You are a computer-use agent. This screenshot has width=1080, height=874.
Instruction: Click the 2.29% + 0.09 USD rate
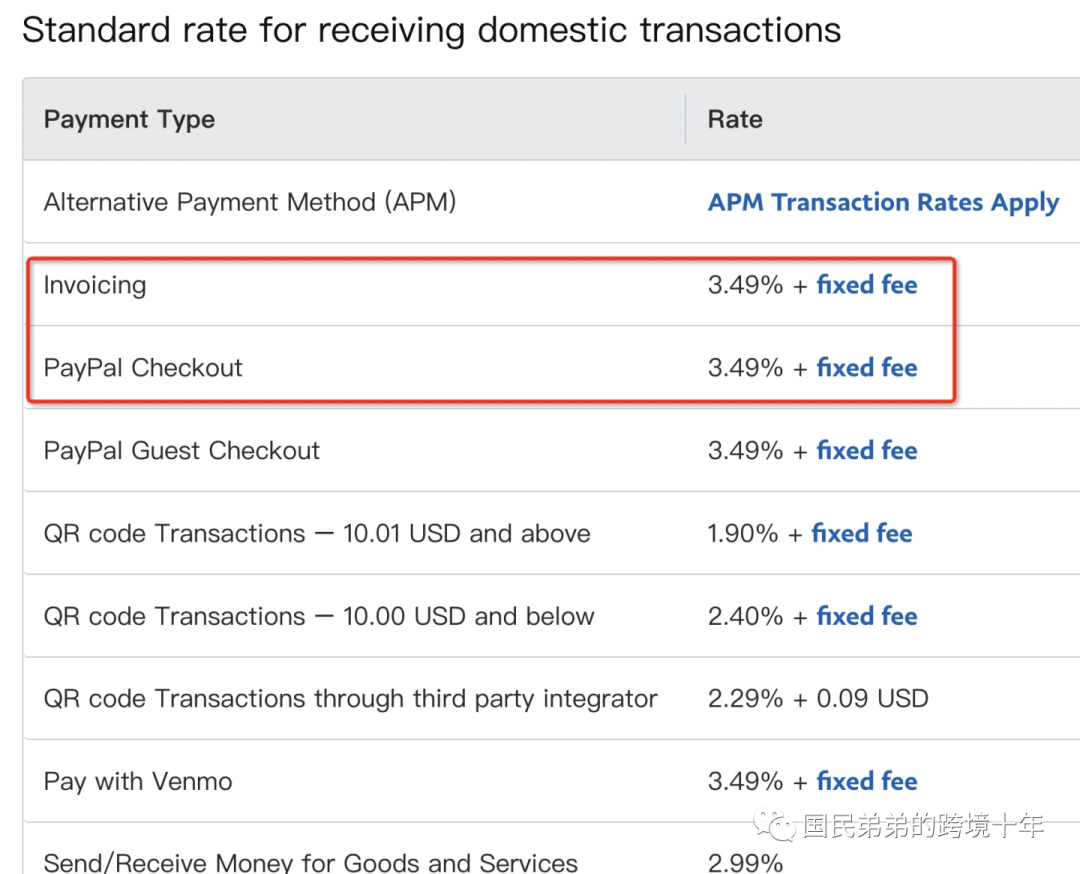(818, 699)
